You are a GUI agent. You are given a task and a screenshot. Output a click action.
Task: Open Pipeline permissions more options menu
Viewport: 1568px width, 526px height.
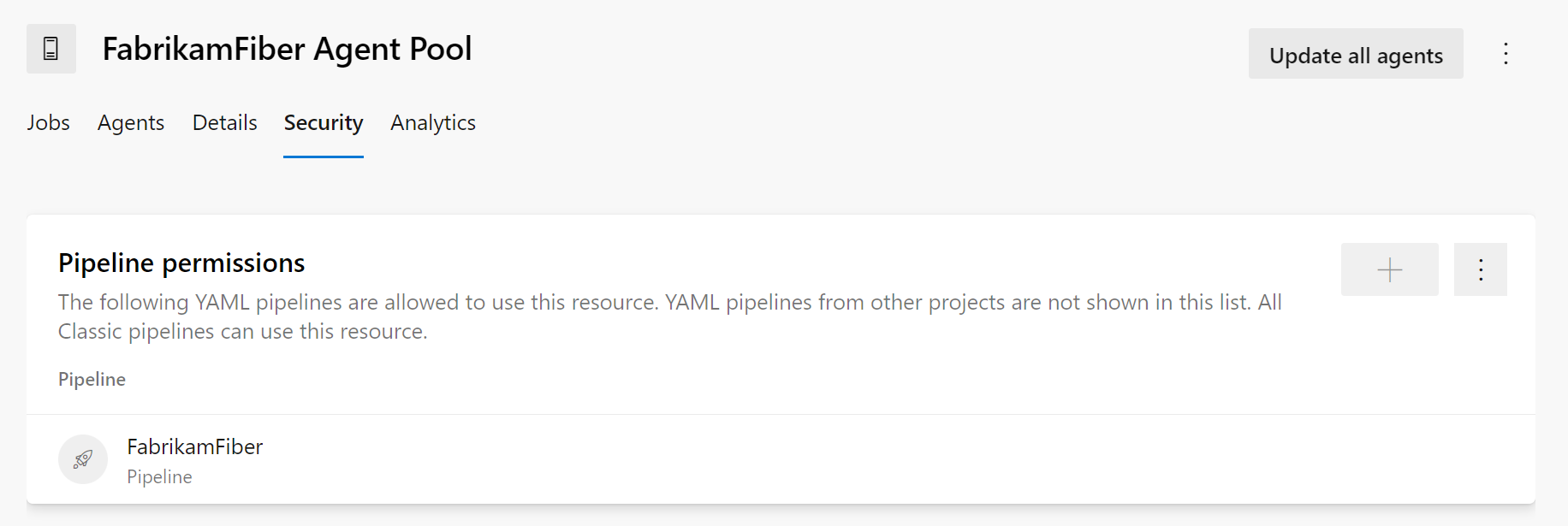pos(1480,270)
